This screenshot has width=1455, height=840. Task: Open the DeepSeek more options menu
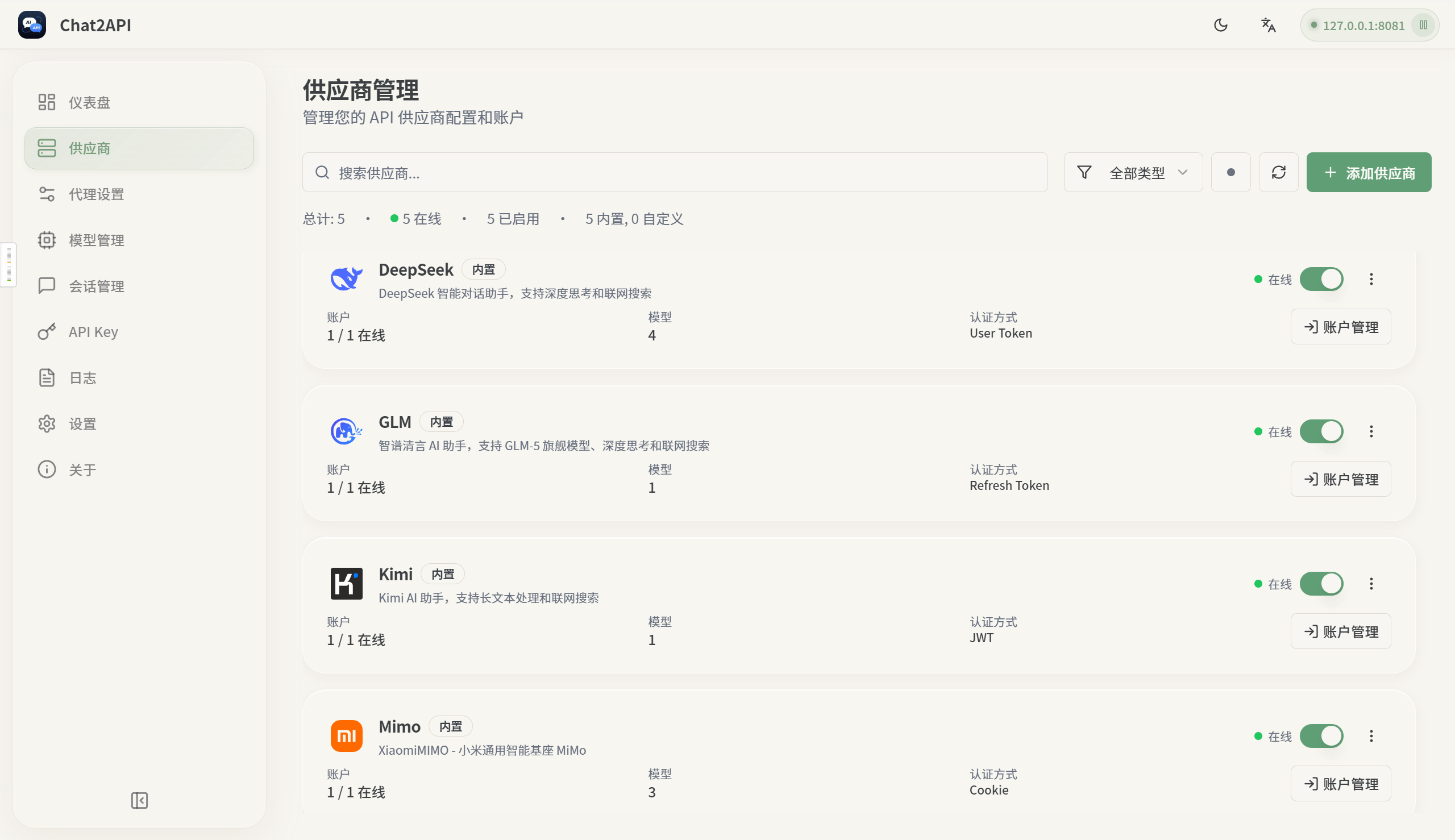(x=1371, y=279)
